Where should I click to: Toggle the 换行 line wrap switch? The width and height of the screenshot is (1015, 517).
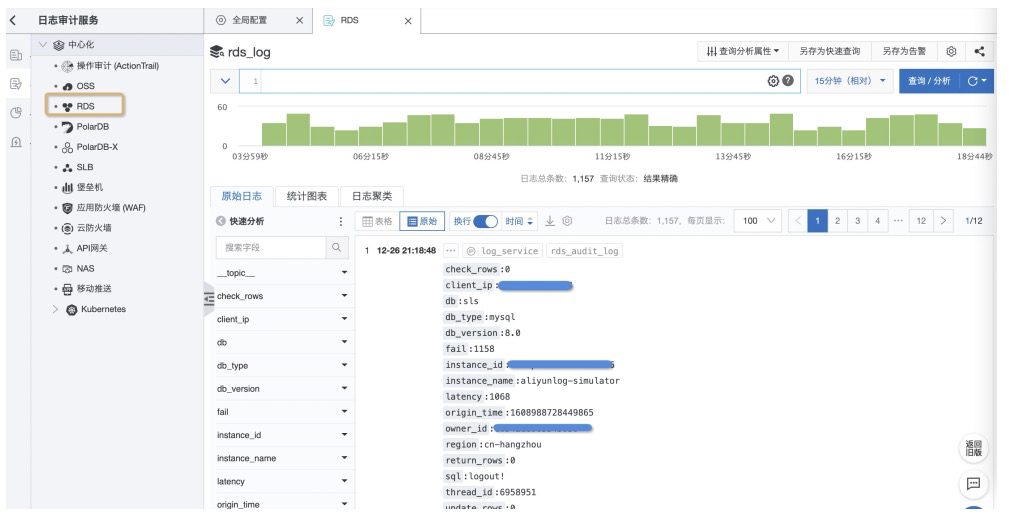485,221
